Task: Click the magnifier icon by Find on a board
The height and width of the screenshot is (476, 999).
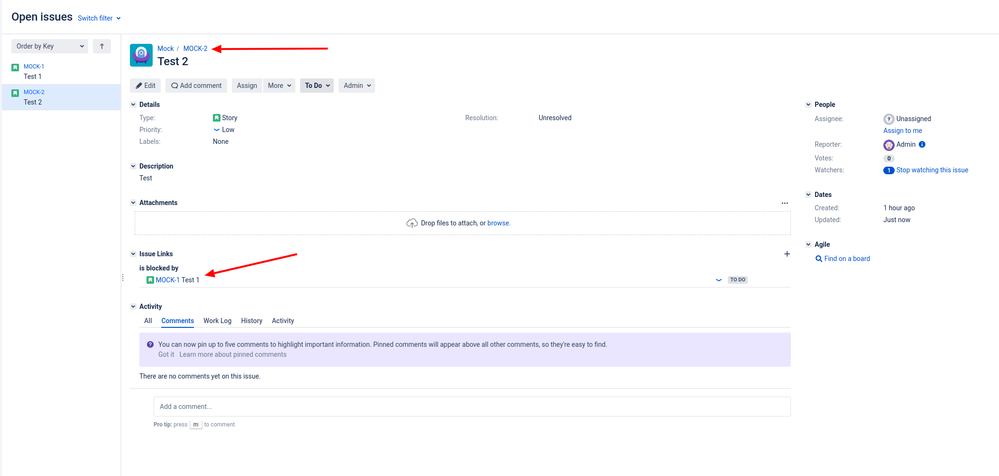Action: tap(819, 259)
